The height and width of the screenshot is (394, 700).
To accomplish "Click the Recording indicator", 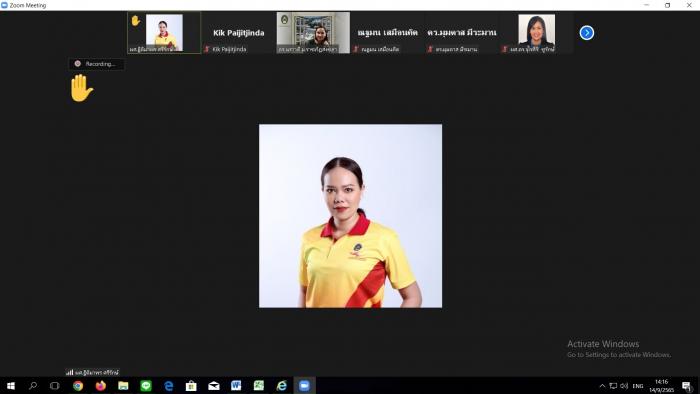I will [x=96, y=64].
